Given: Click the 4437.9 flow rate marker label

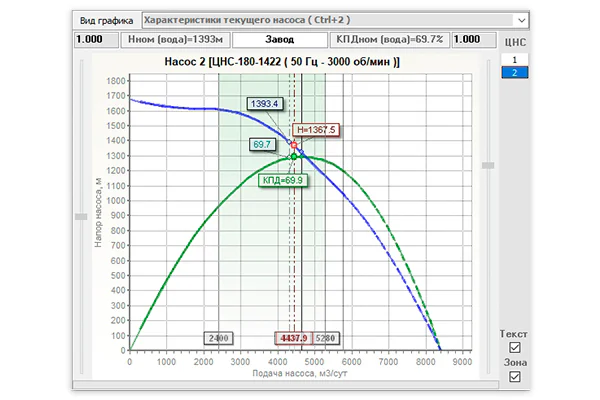Looking at the screenshot, I should pos(293,338).
